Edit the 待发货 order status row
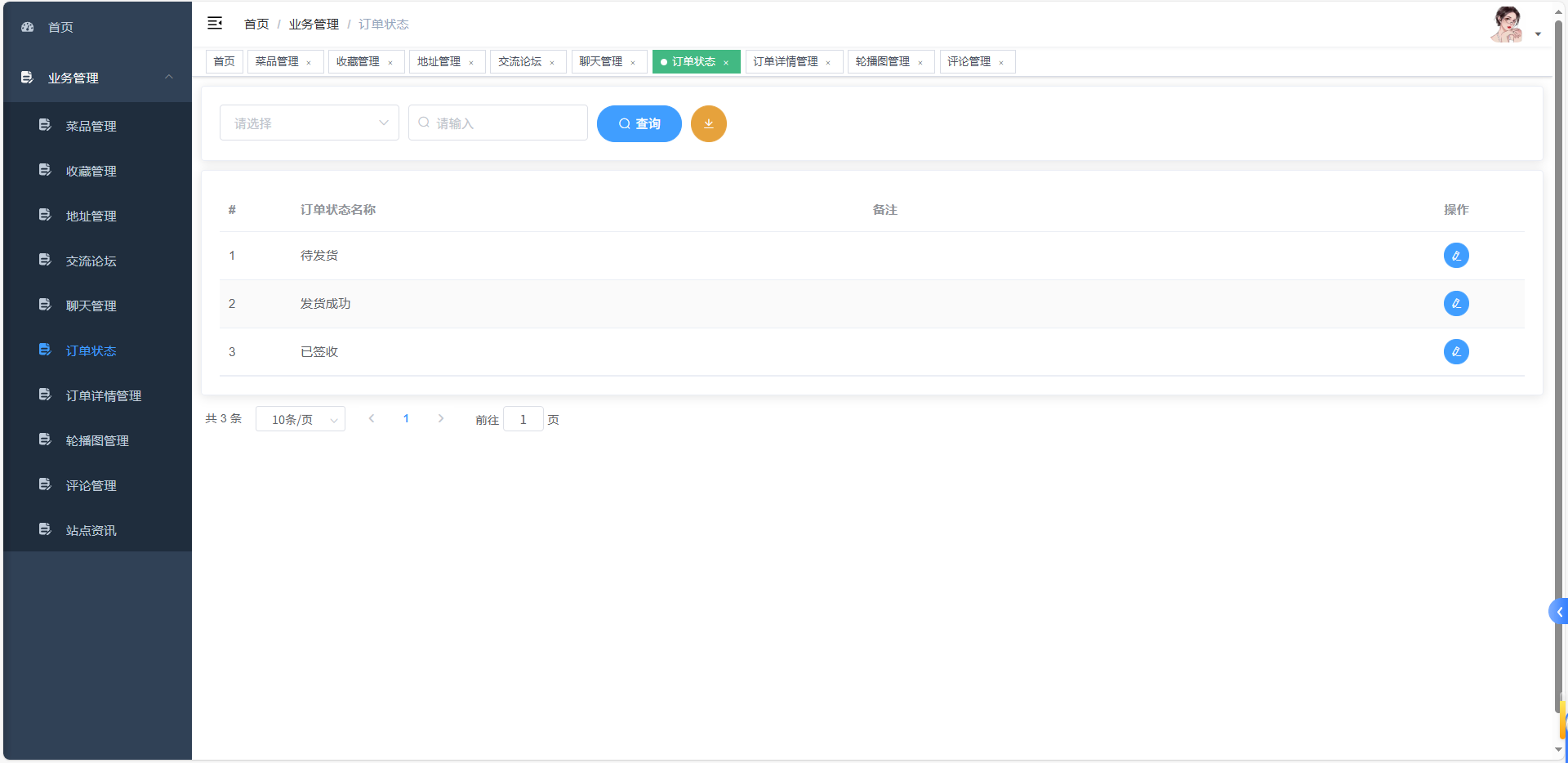1568x763 pixels. tap(1457, 255)
